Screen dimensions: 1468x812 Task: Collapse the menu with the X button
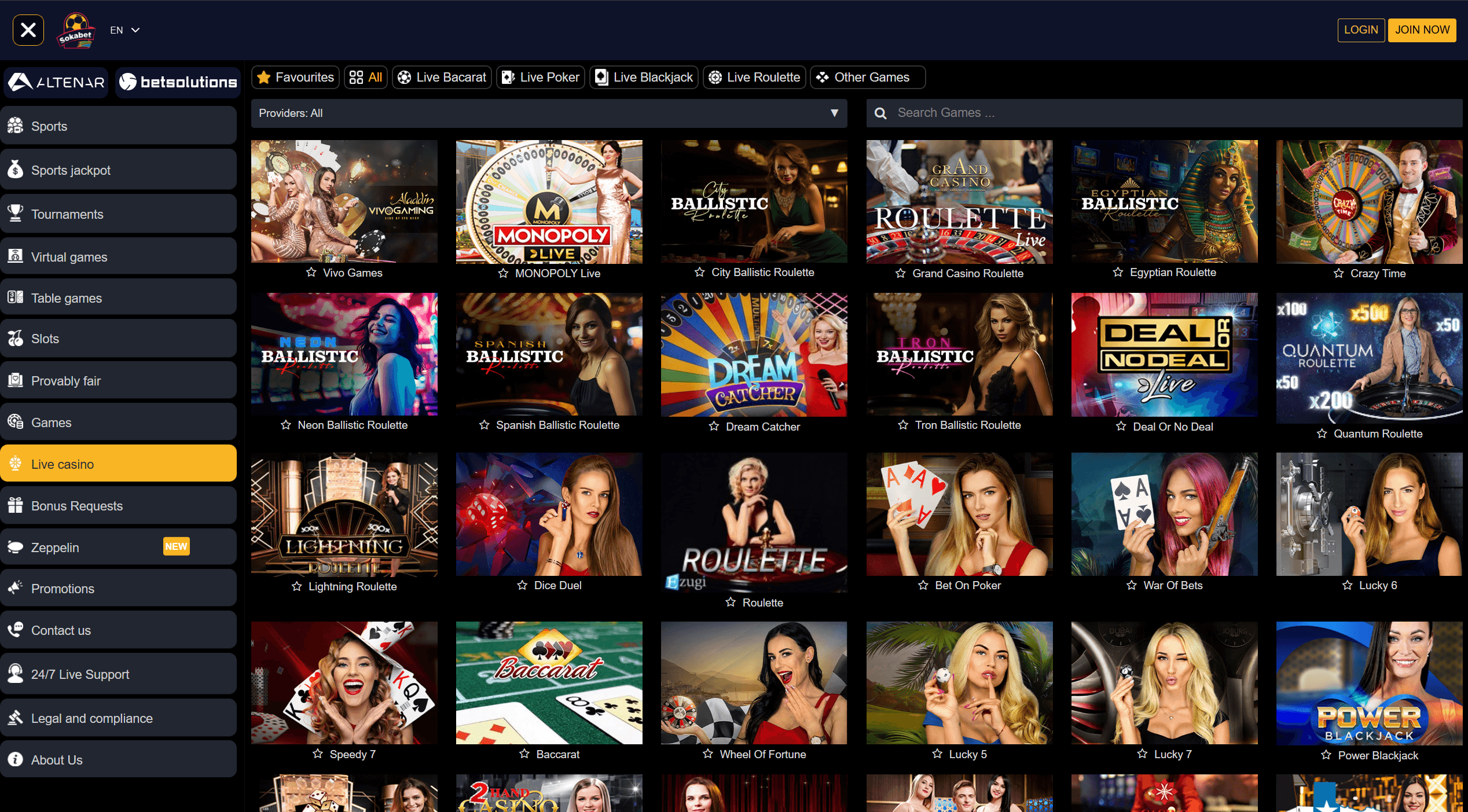pos(28,30)
